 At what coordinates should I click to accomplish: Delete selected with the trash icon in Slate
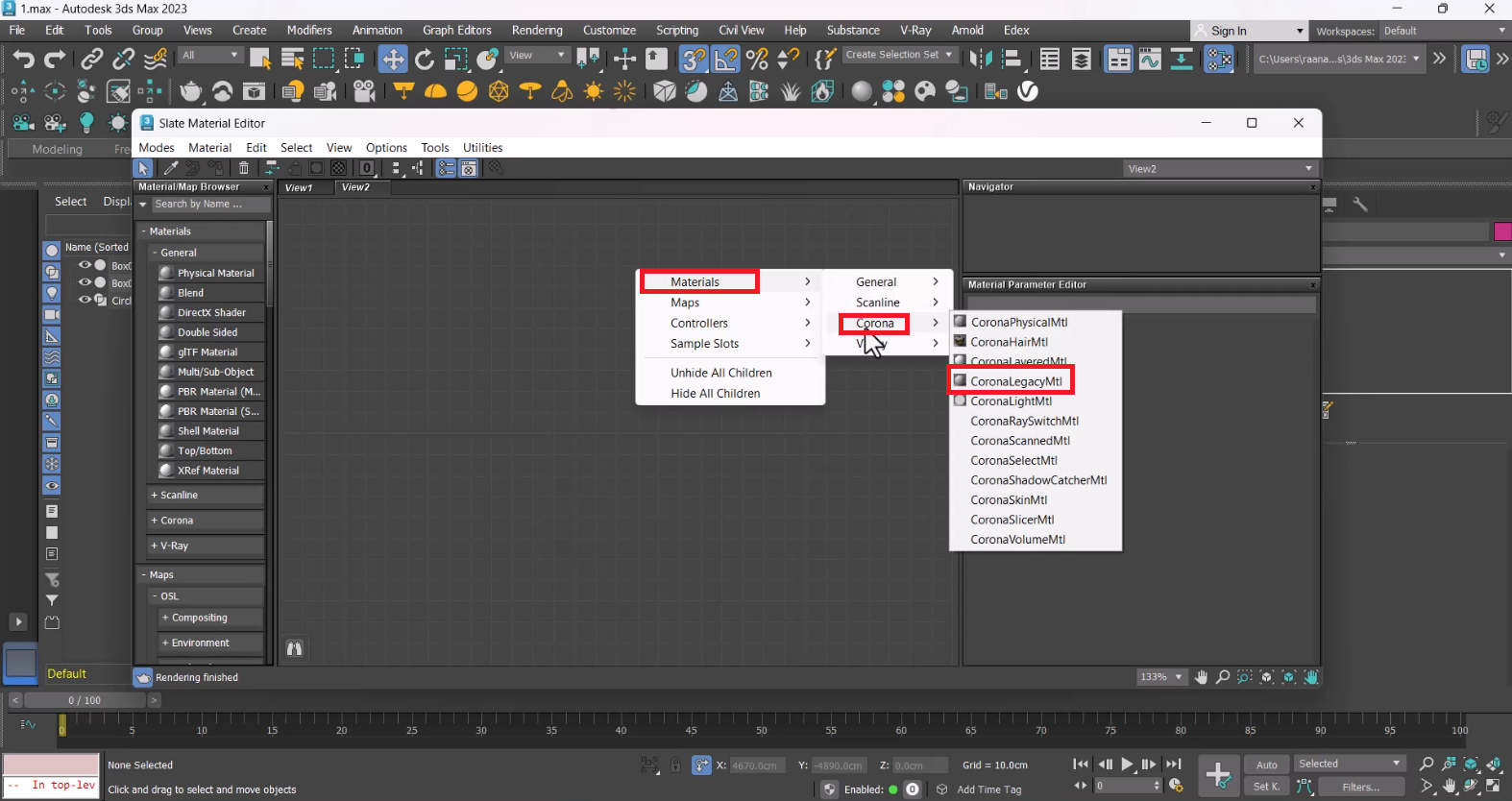pyautogui.click(x=244, y=168)
